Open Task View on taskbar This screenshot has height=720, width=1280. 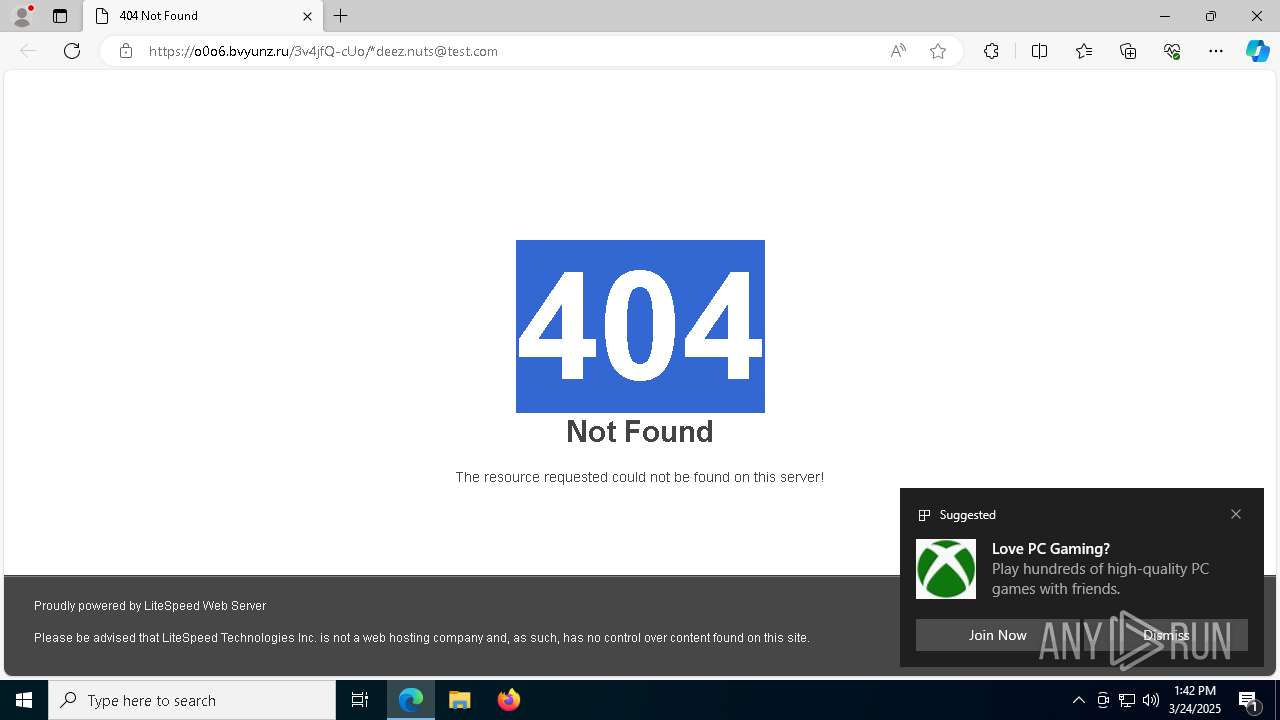pyautogui.click(x=360, y=700)
